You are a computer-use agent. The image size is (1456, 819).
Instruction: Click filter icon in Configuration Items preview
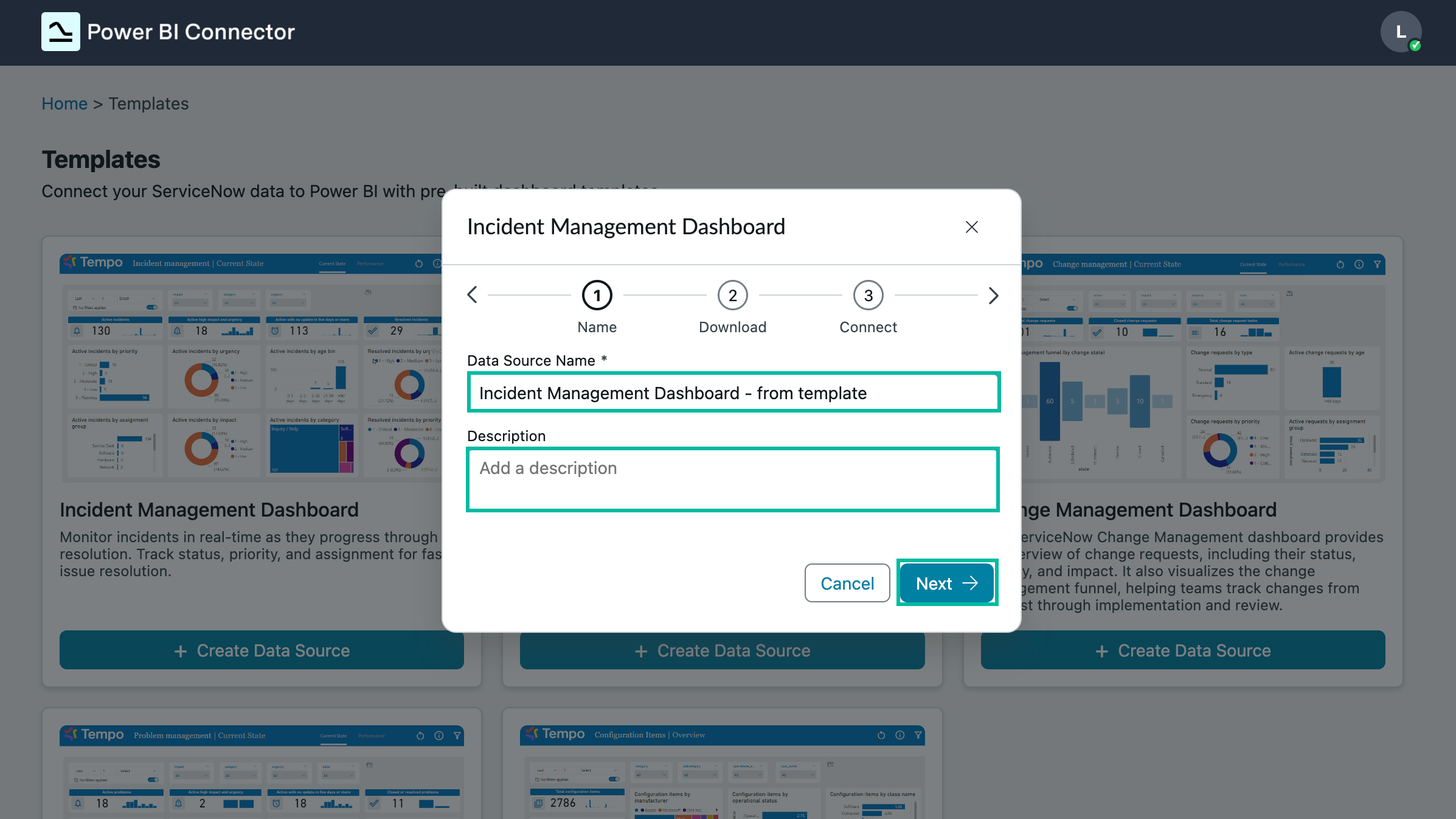tap(918, 735)
